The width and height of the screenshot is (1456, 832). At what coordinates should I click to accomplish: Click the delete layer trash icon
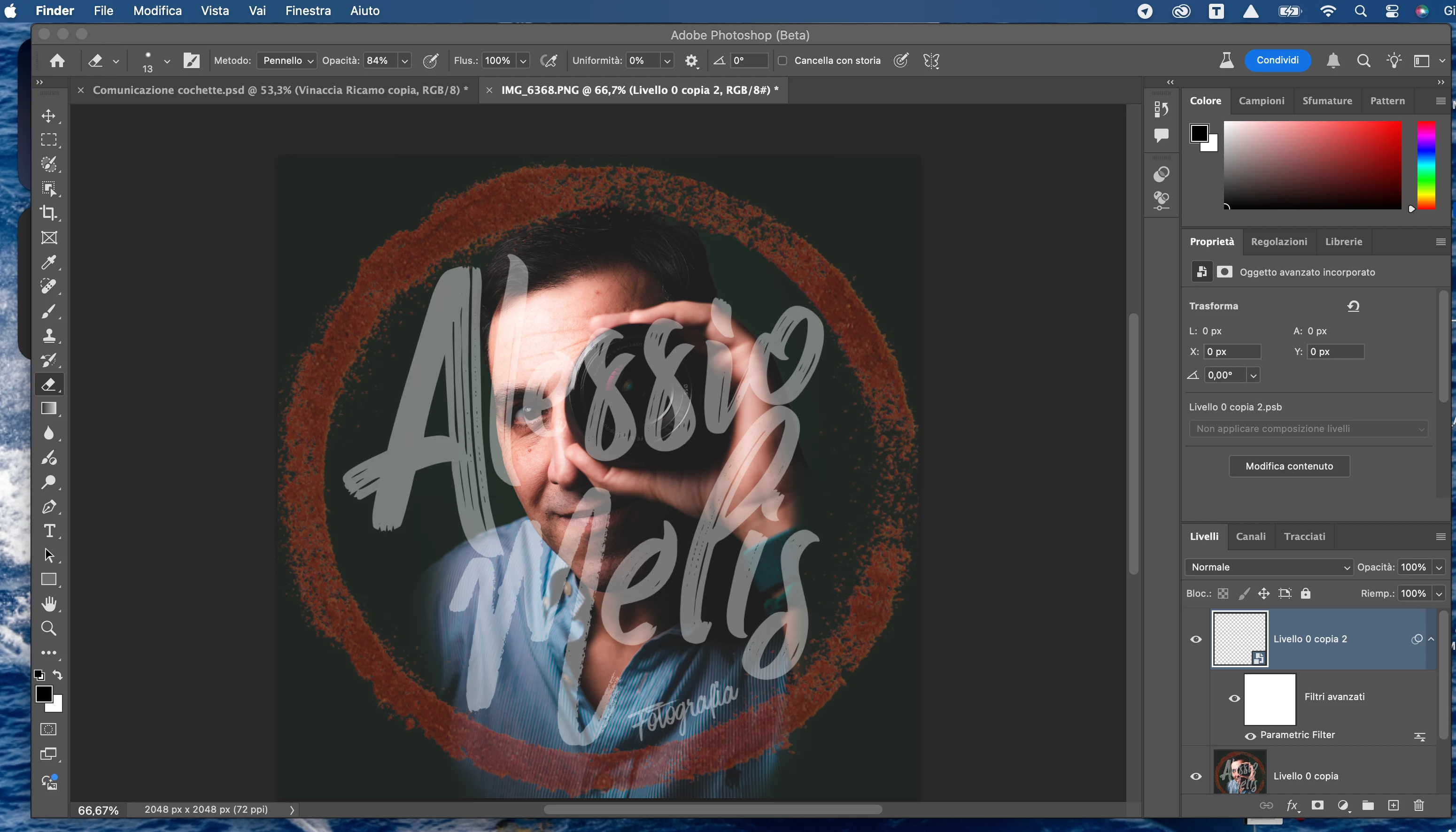(x=1418, y=805)
